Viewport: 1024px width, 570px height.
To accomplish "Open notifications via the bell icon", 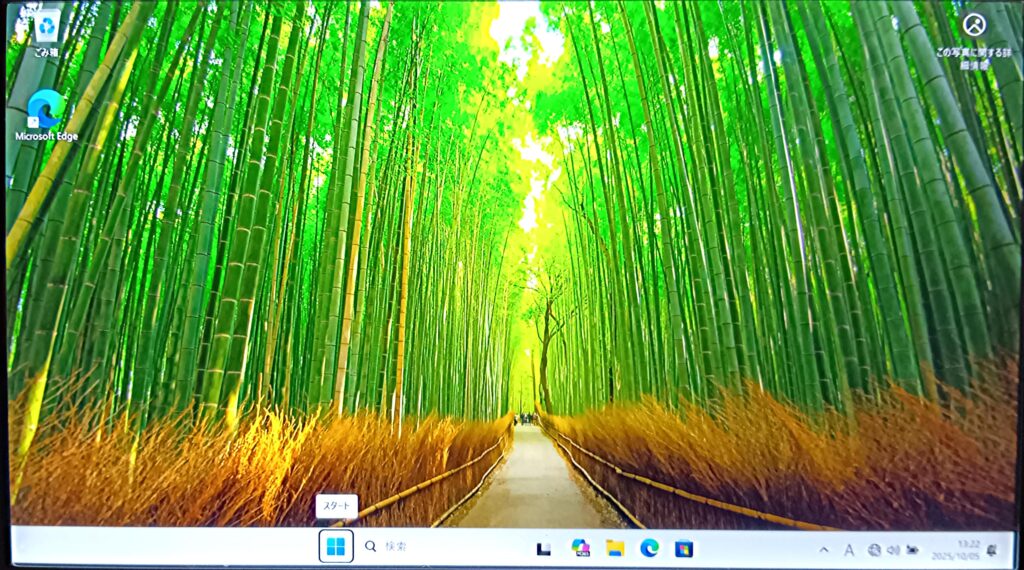I will pos(992,549).
